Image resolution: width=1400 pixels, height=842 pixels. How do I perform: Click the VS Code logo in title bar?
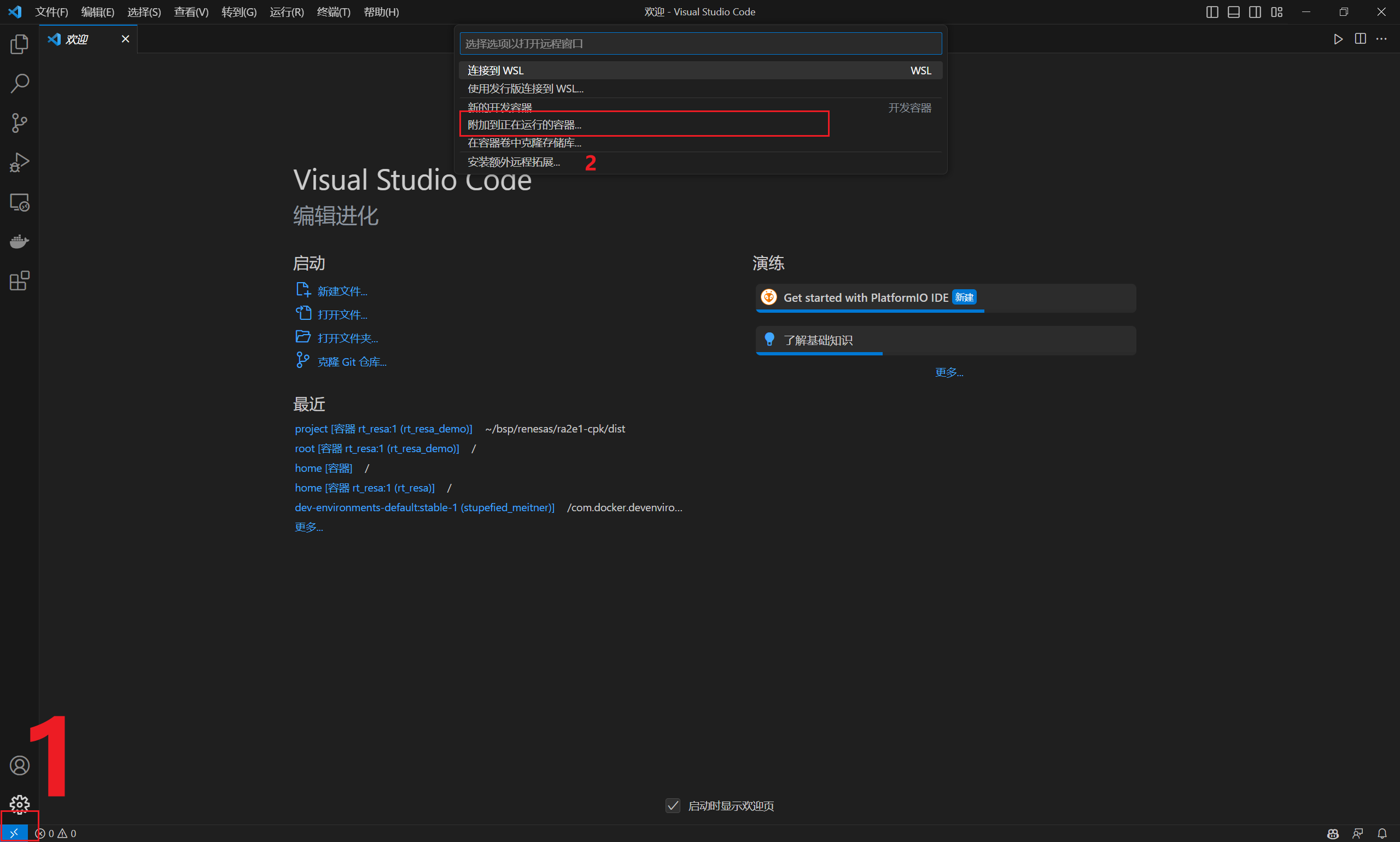(15, 11)
